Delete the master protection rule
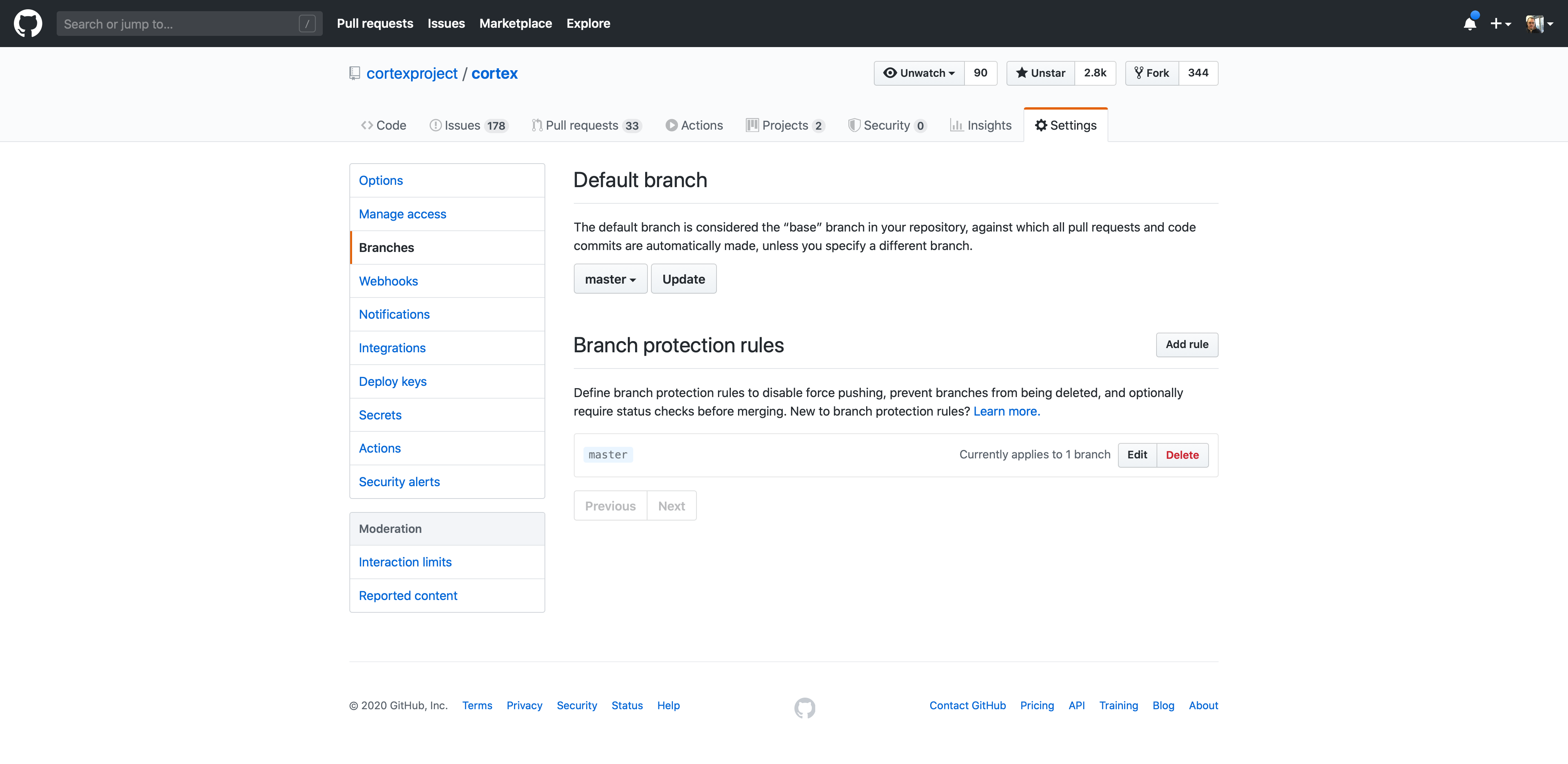 pos(1182,455)
